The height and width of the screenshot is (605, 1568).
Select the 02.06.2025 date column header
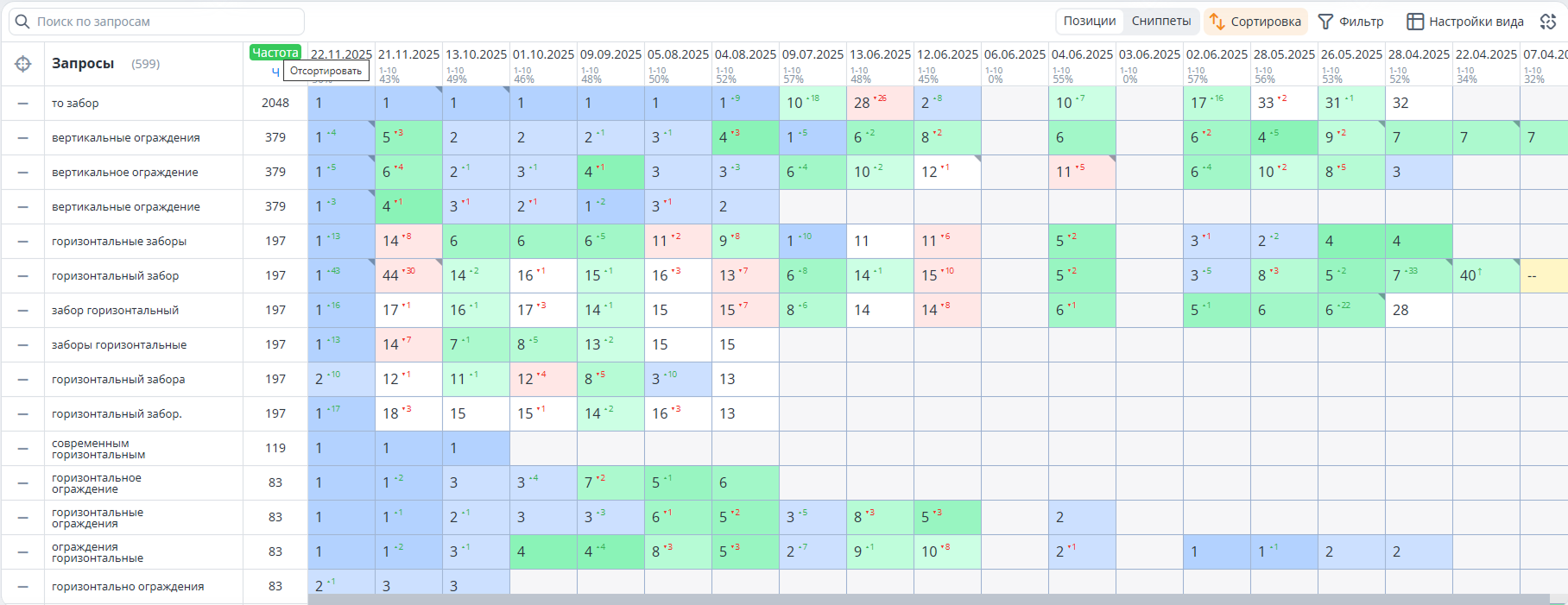pyautogui.click(x=1217, y=54)
